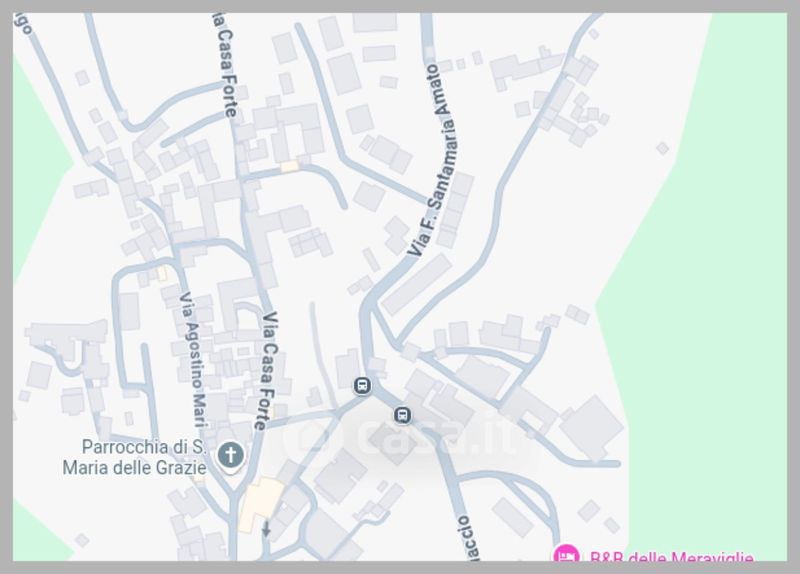Screen dimensions: 800x574
Task: Open the B&B delle Meraviglie label
Action: click(671, 557)
